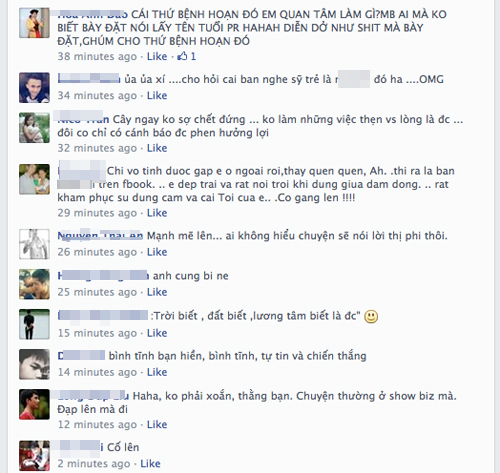Open silhouette avatar beside 'Trời biết' comment
This screenshot has width=500, height=473.
(x=34, y=324)
